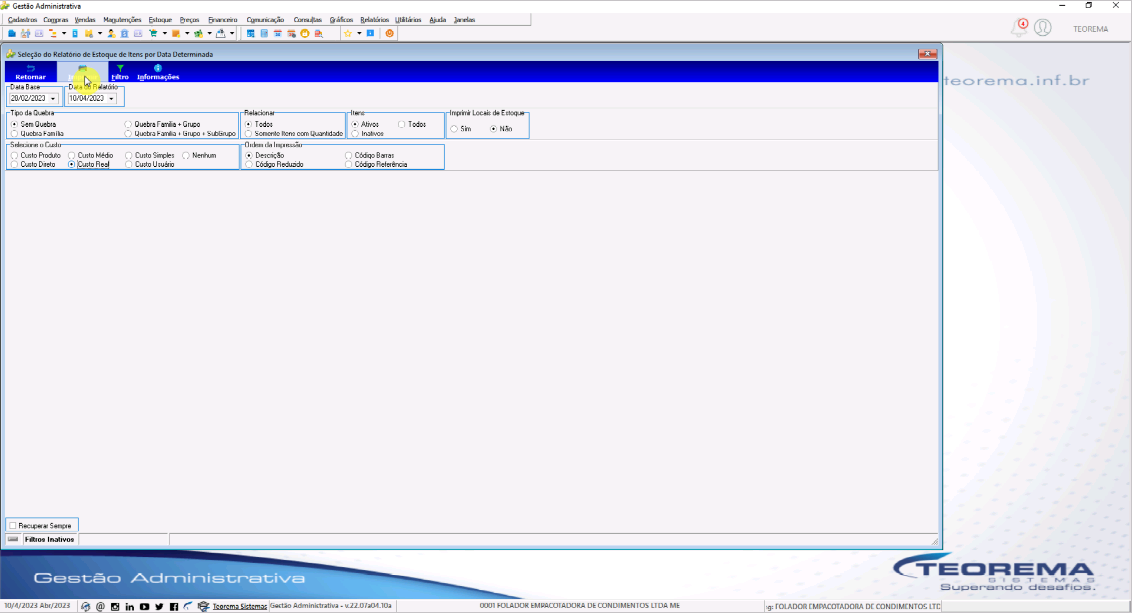
Task: Click the yellow clock toolbar icon
Action: pyautogui.click(x=305, y=33)
